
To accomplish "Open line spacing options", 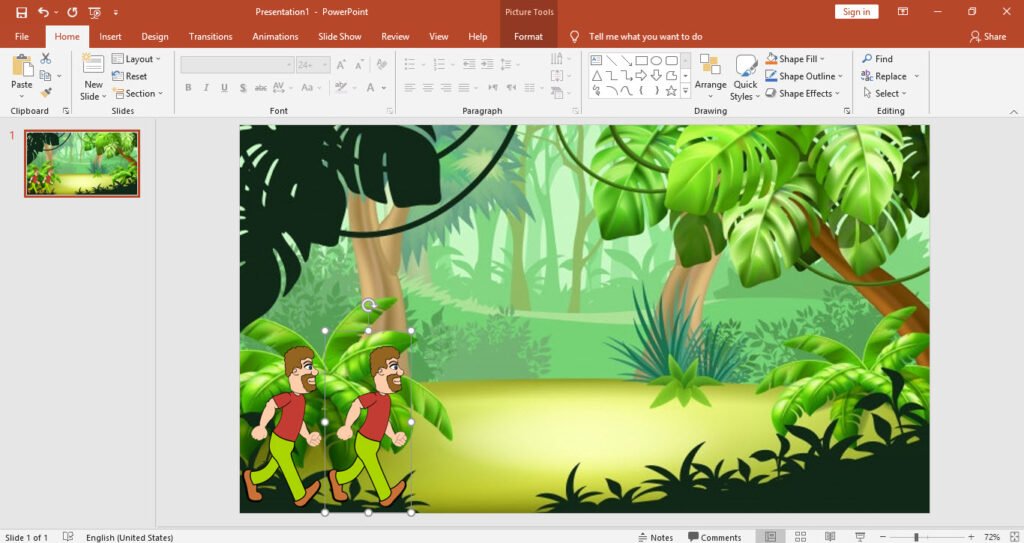I will tap(508, 64).
